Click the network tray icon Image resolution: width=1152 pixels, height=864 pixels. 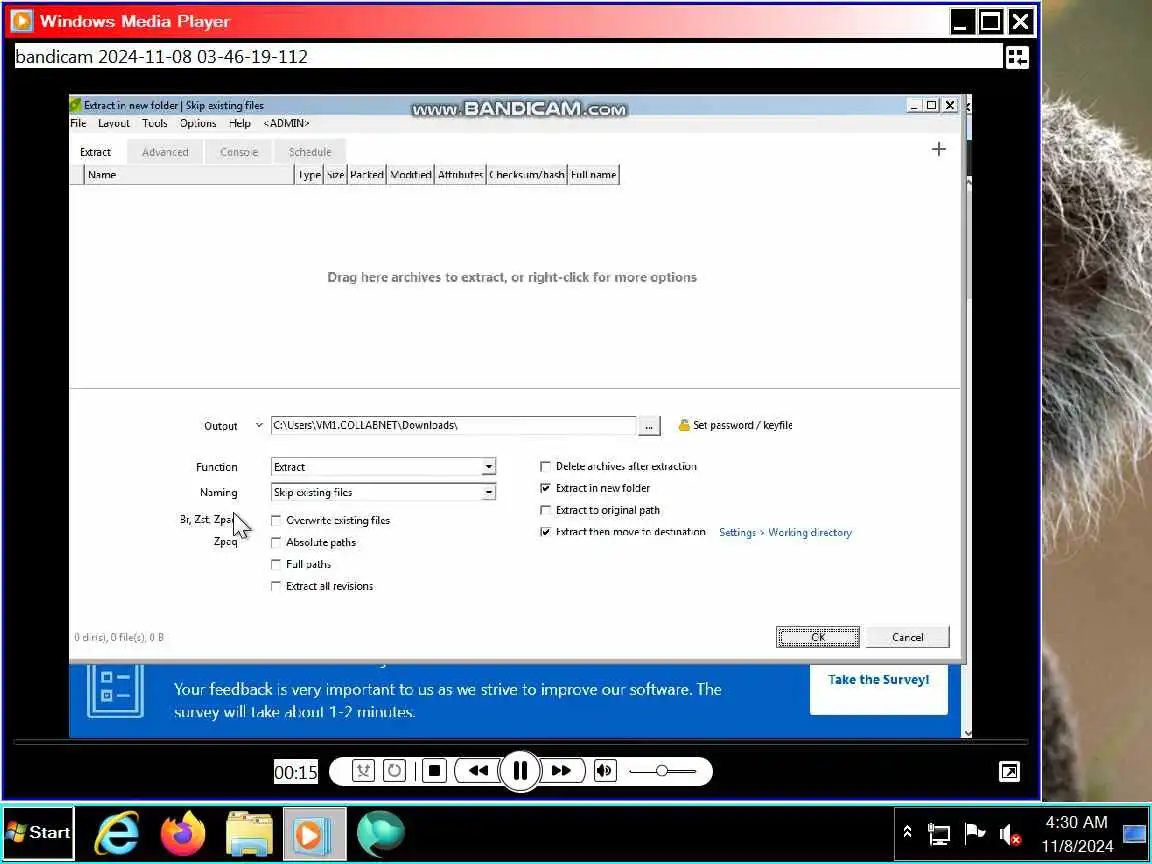pos(939,834)
